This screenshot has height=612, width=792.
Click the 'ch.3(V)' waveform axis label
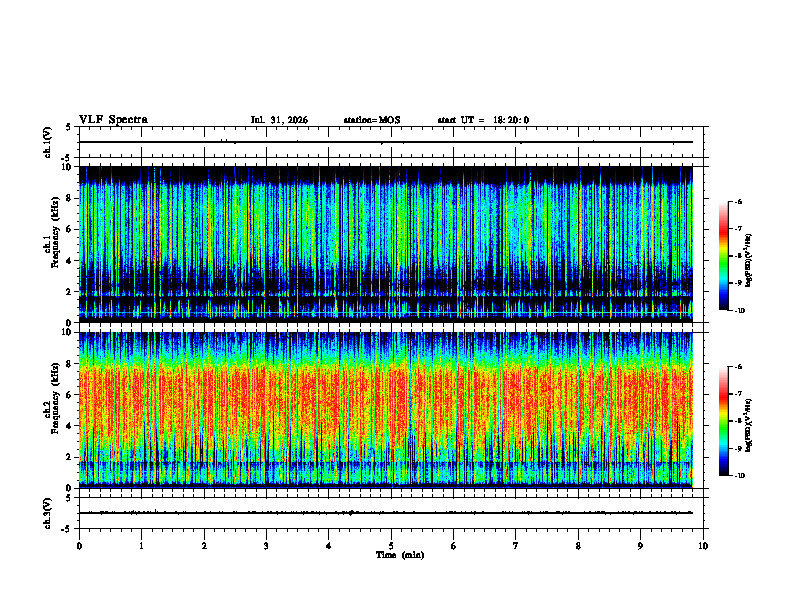click(x=48, y=513)
